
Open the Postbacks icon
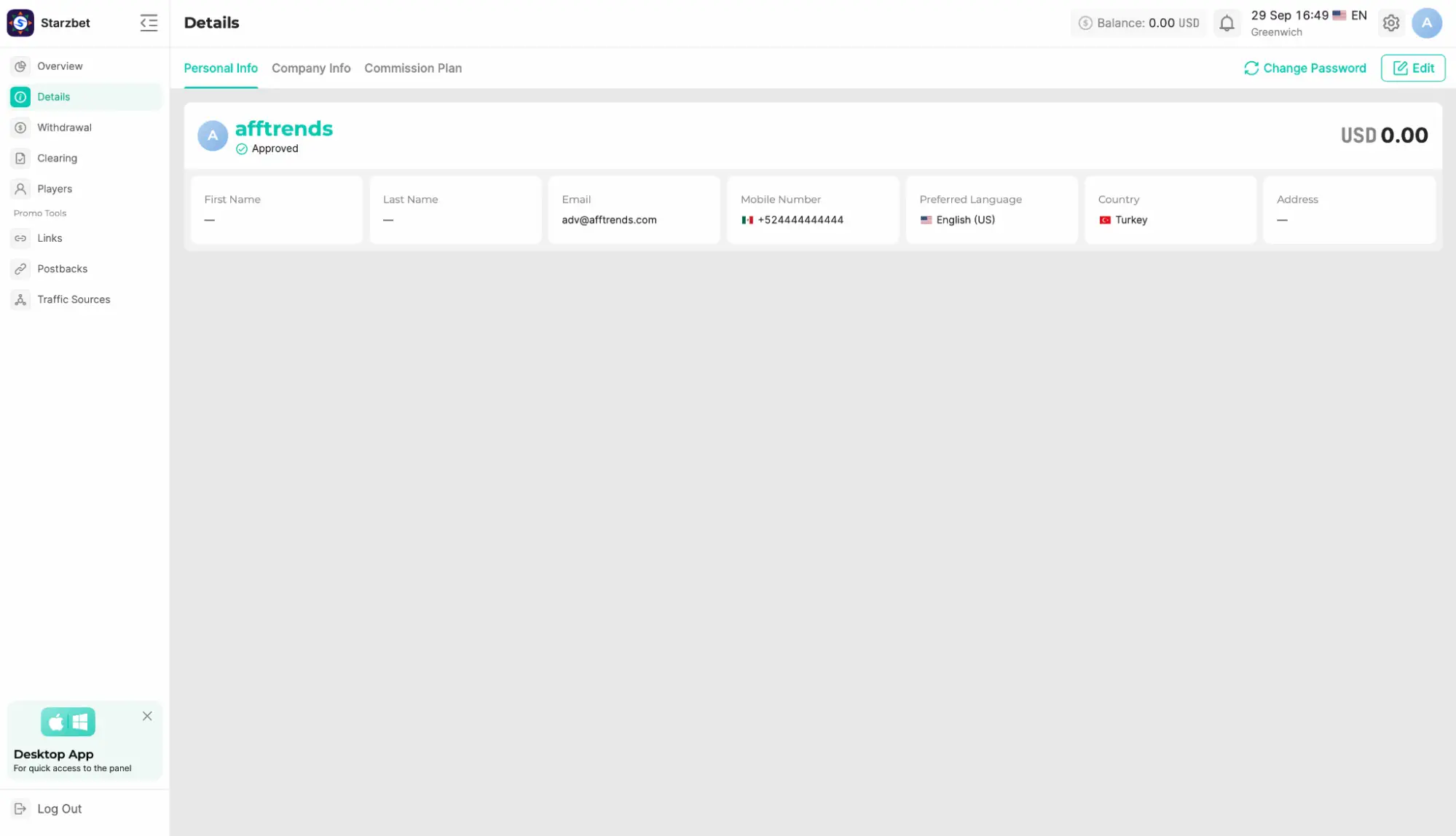pyautogui.click(x=20, y=269)
